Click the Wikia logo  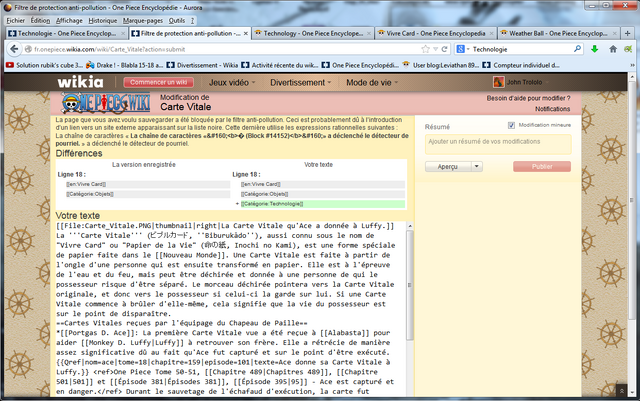(x=80, y=82)
